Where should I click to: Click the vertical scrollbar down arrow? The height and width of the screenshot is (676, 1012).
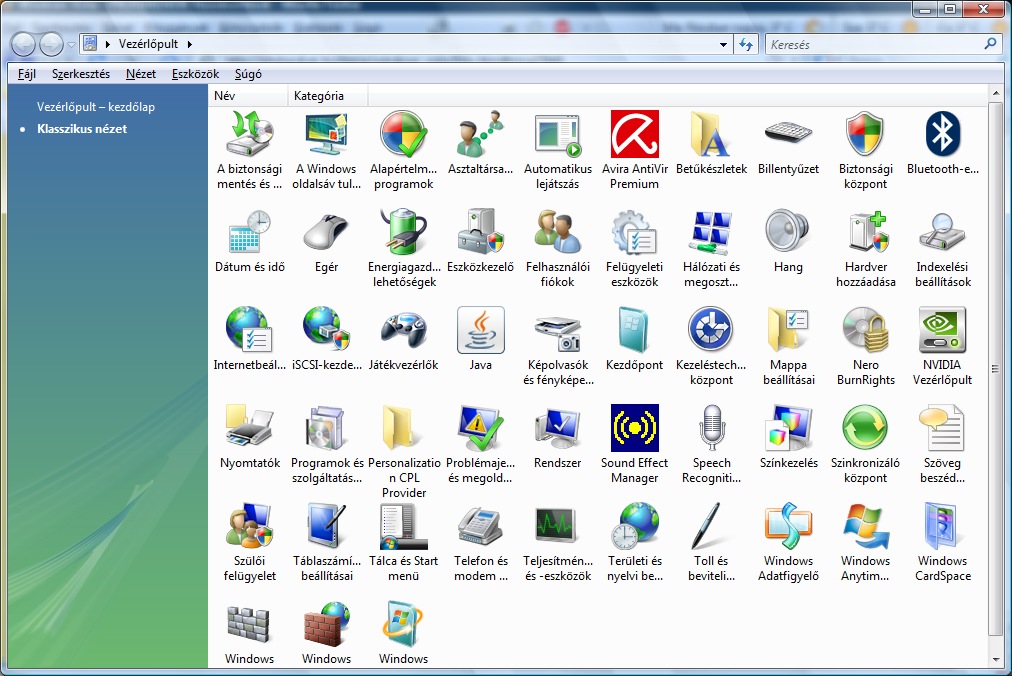click(995, 660)
